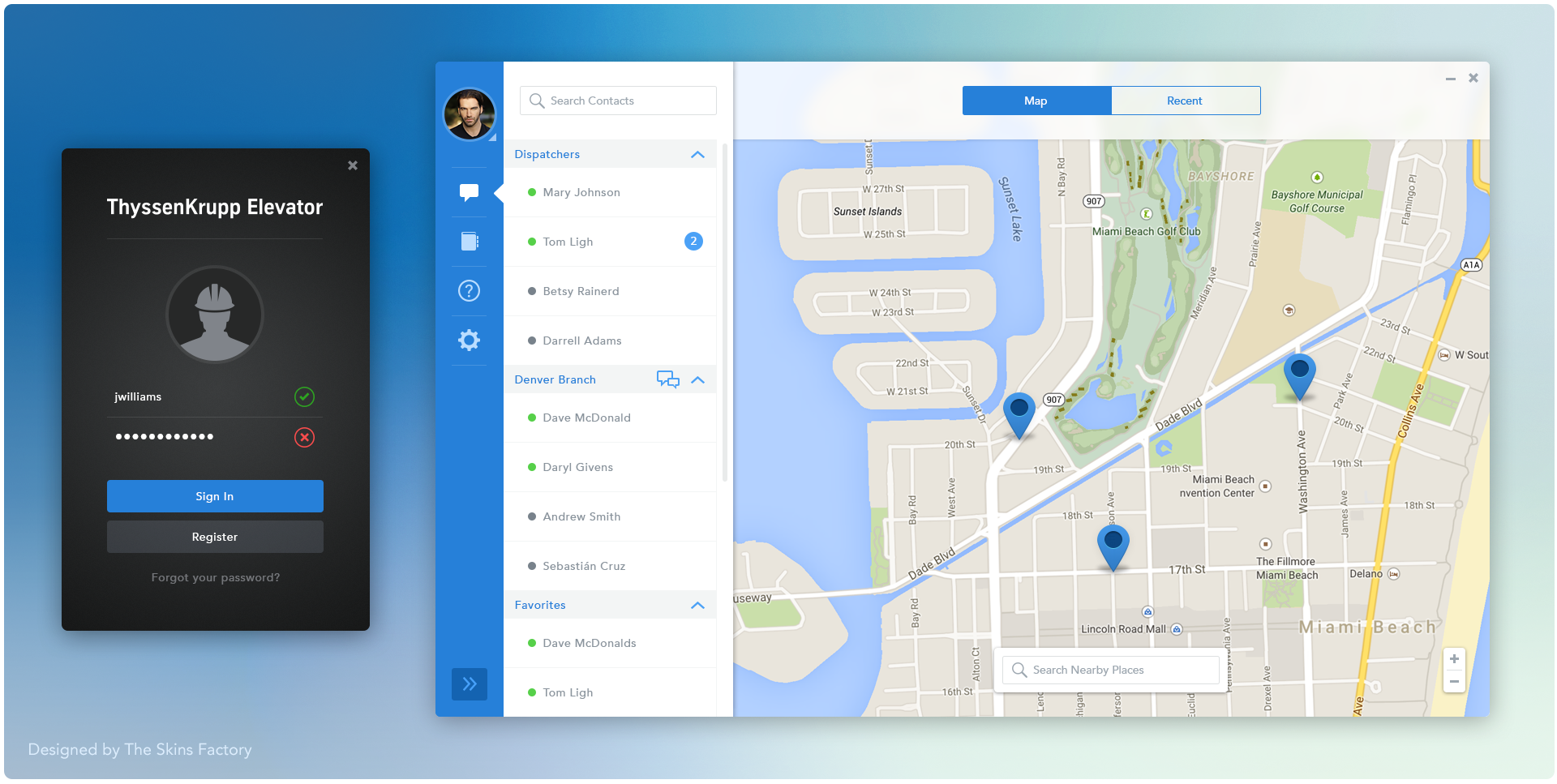This screenshot has height=784, width=1557.
Task: Focus the Search Nearby Places field
Action: click(1111, 670)
